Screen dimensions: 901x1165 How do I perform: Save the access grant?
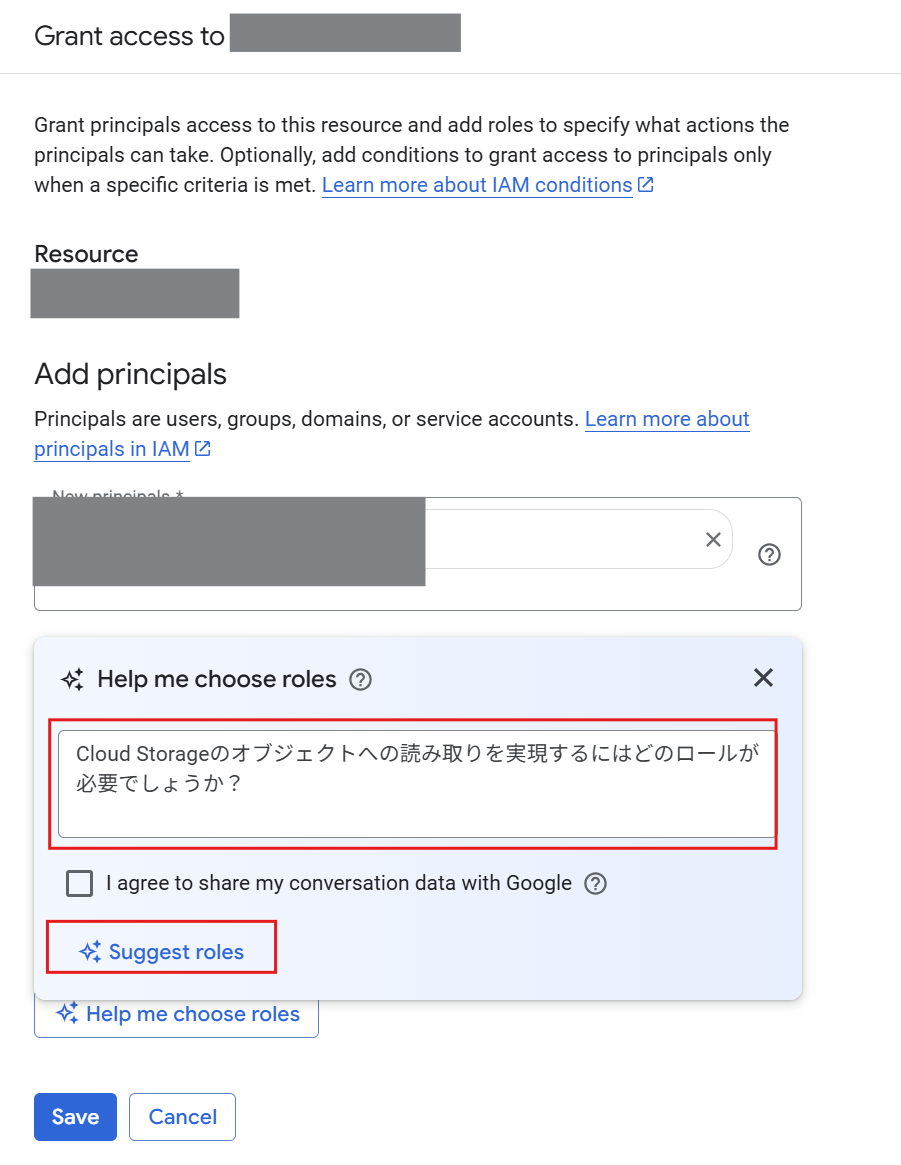point(75,1117)
